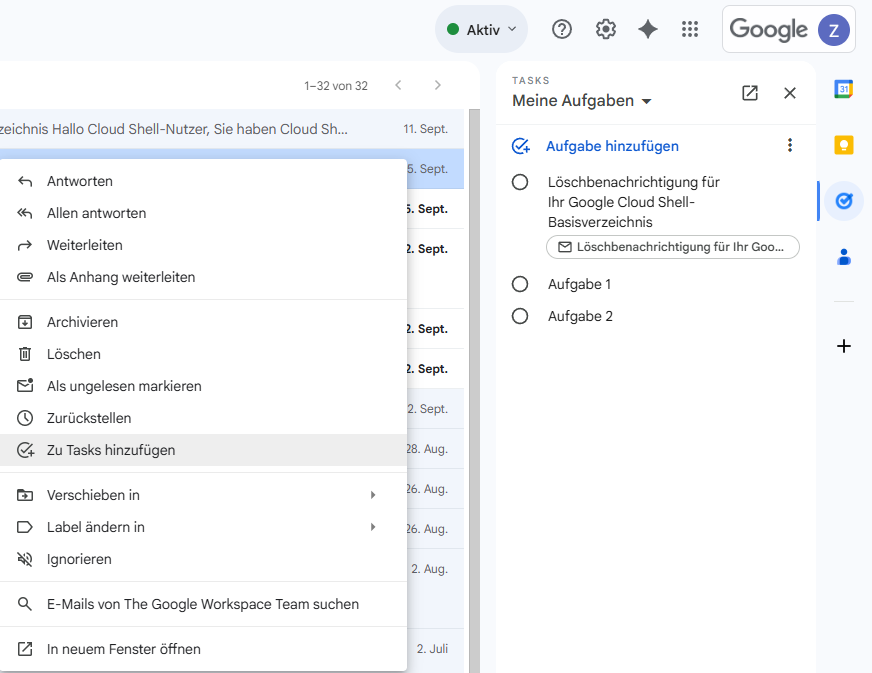Click Aufgabe hinzufügen
Image resolution: width=872 pixels, height=673 pixels.
pos(611,146)
